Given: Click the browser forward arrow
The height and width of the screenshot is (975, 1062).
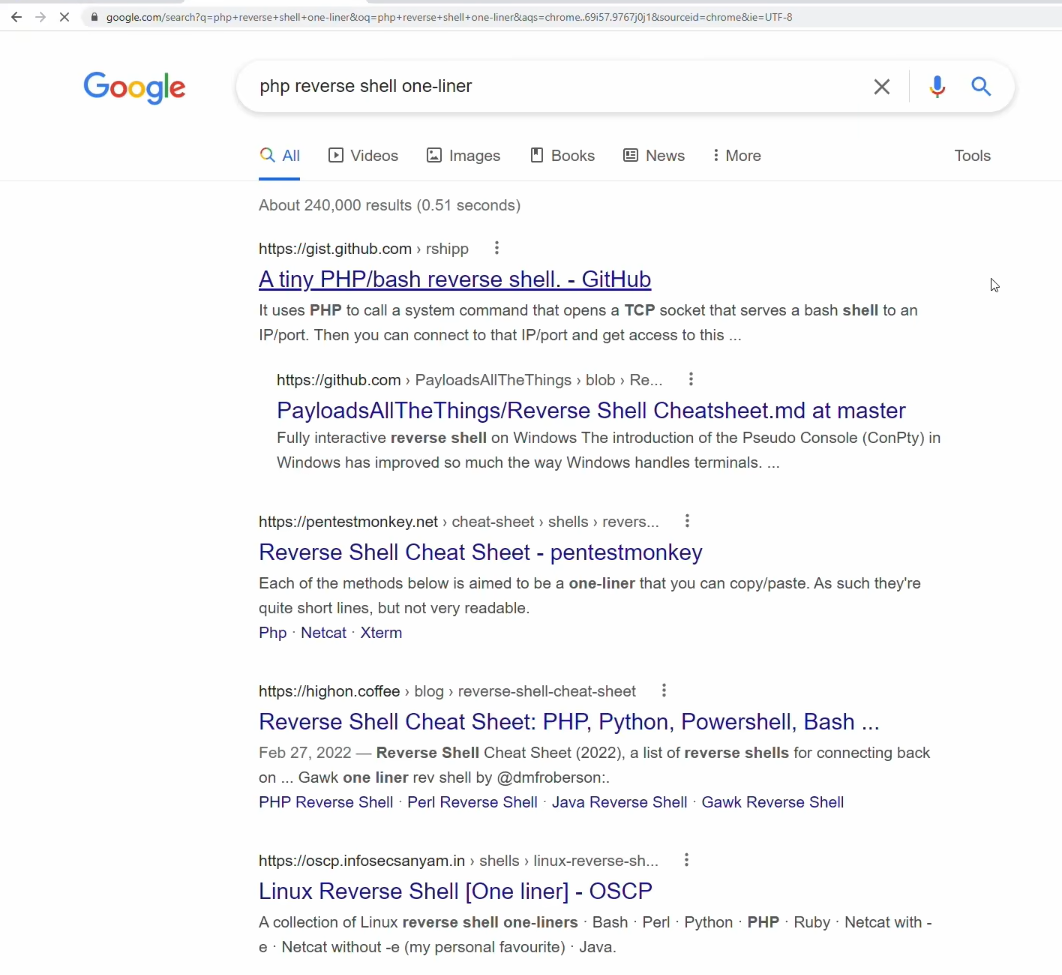Looking at the screenshot, I should point(41,17).
